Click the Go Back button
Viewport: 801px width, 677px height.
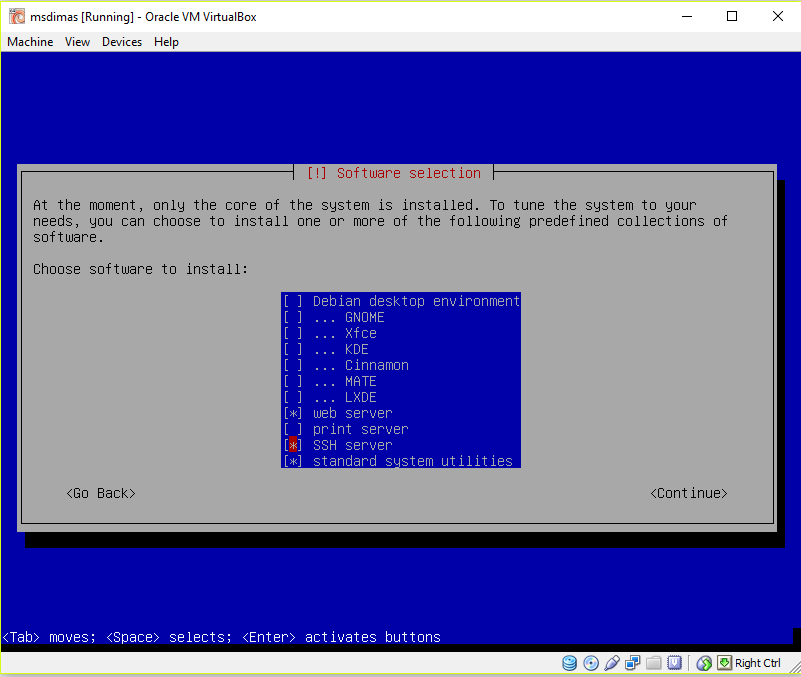point(101,493)
